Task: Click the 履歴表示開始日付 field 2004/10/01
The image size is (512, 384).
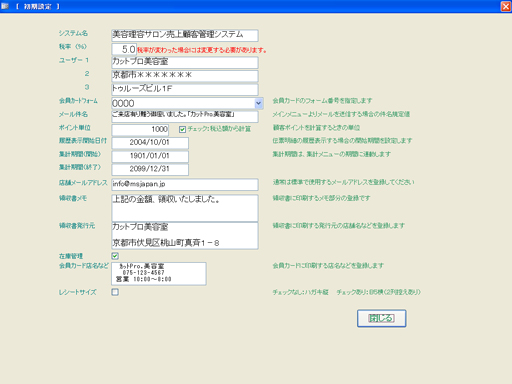Action: 150,143
